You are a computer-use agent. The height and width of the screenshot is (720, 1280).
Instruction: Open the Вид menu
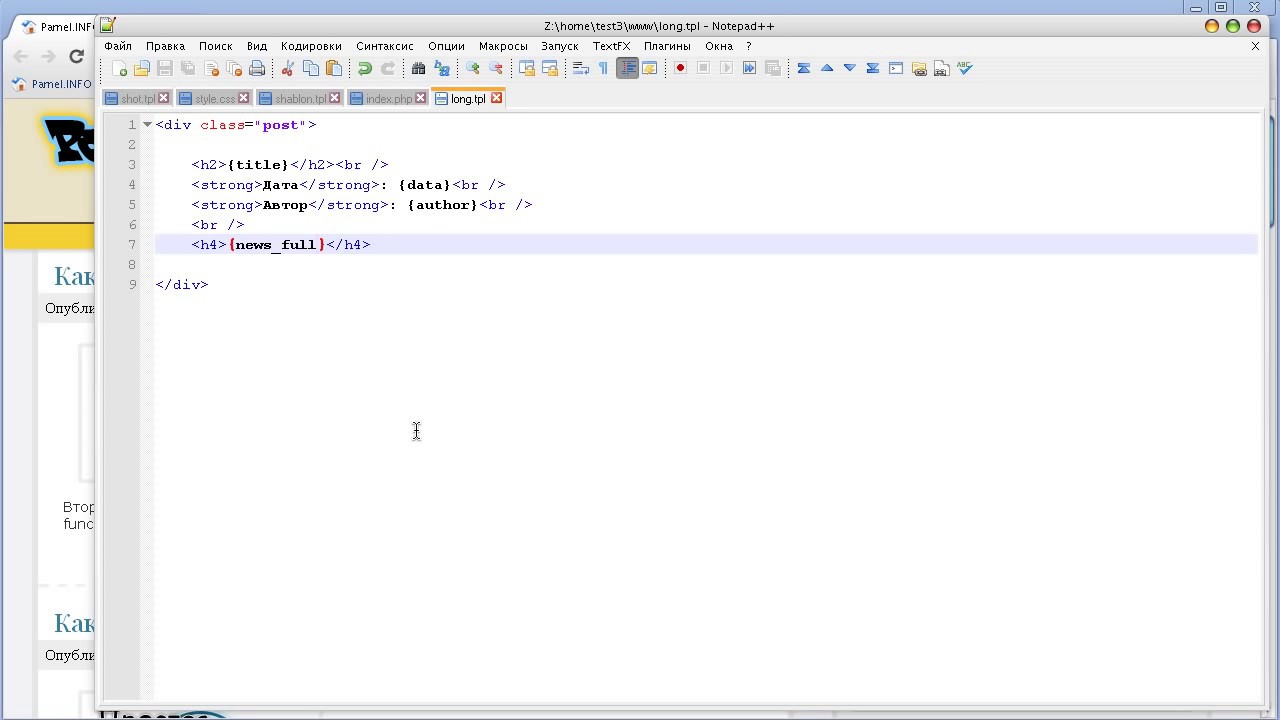point(257,46)
